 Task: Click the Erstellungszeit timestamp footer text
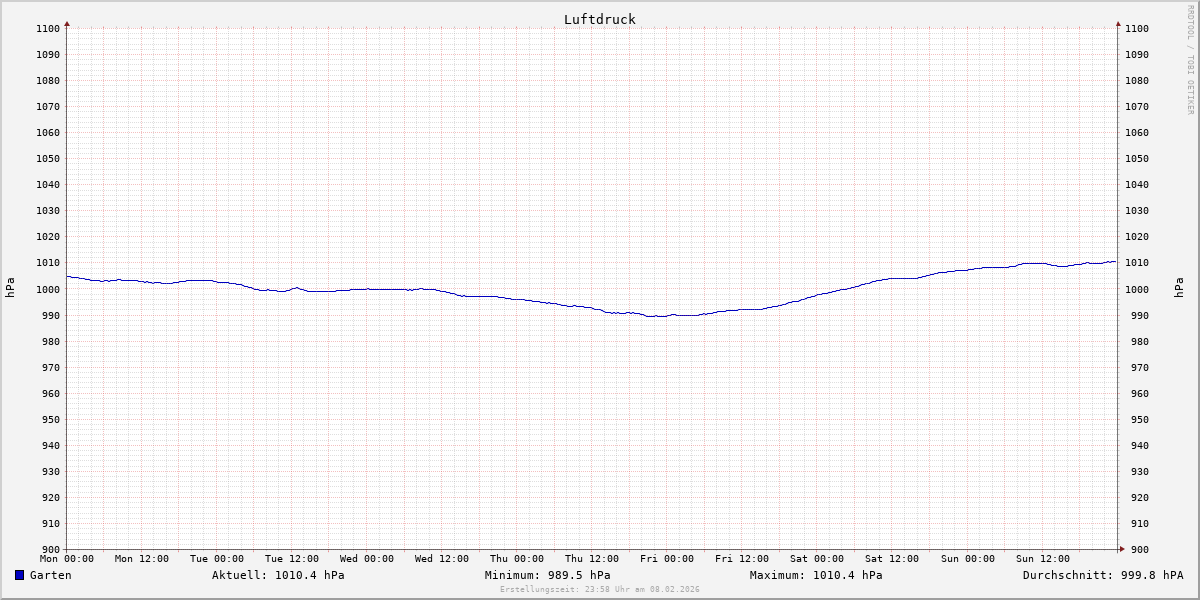[x=599, y=590]
